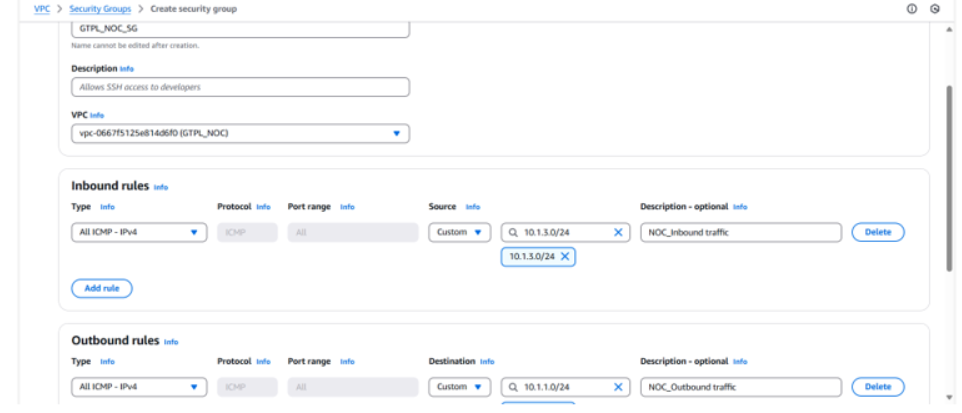Screen dimensions: 962x413
Task: Open the VPC selection dropdown
Action: (x=396, y=133)
